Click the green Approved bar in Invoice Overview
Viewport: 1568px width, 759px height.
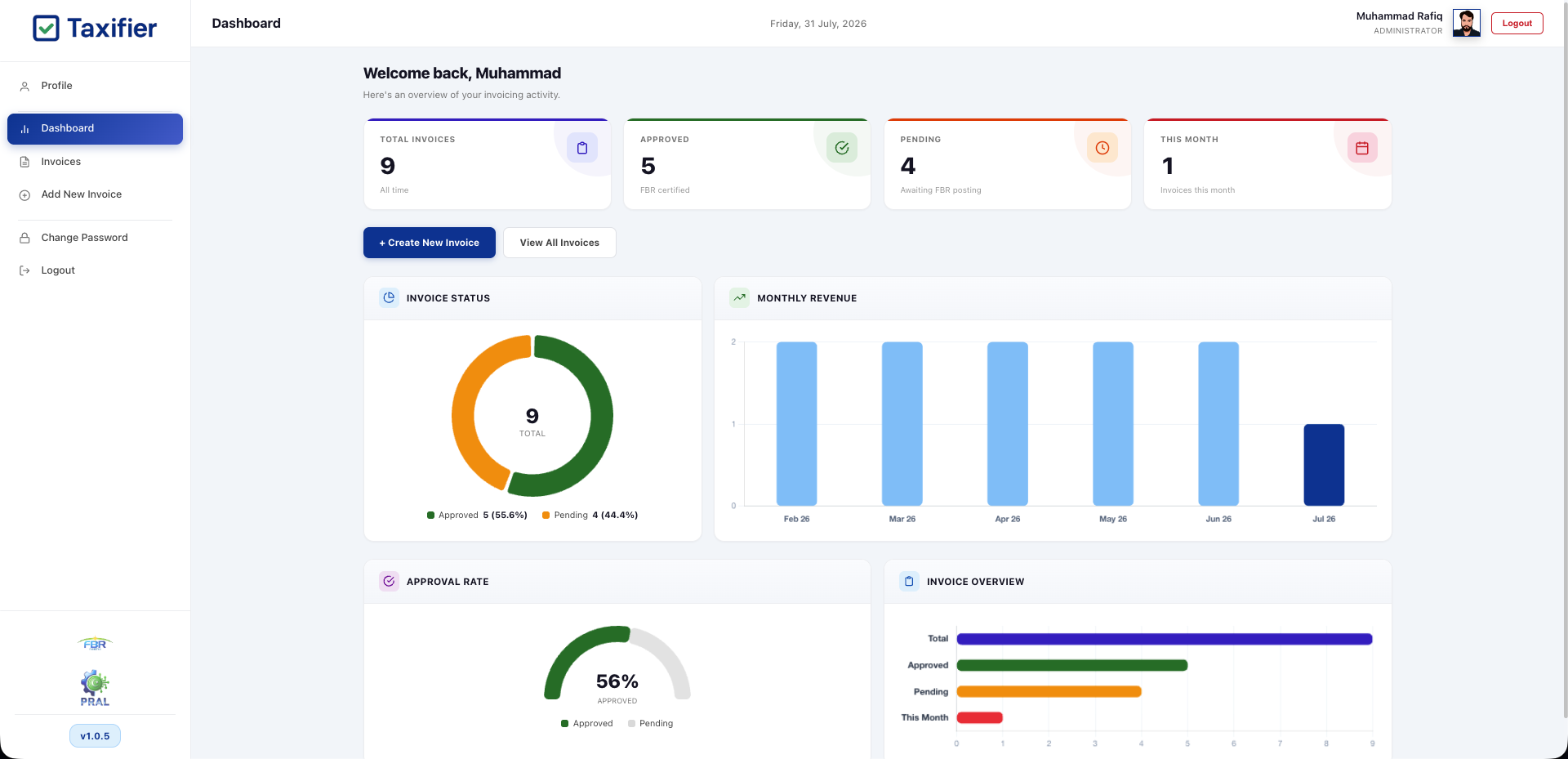(x=1072, y=665)
